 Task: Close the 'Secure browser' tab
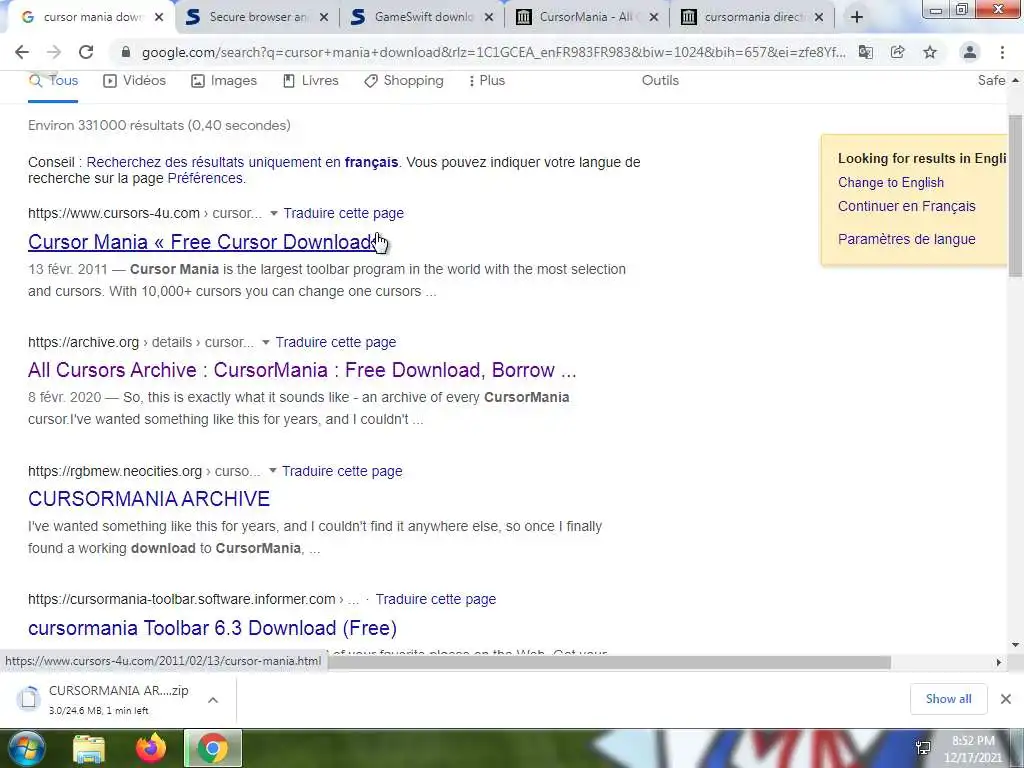[324, 18]
